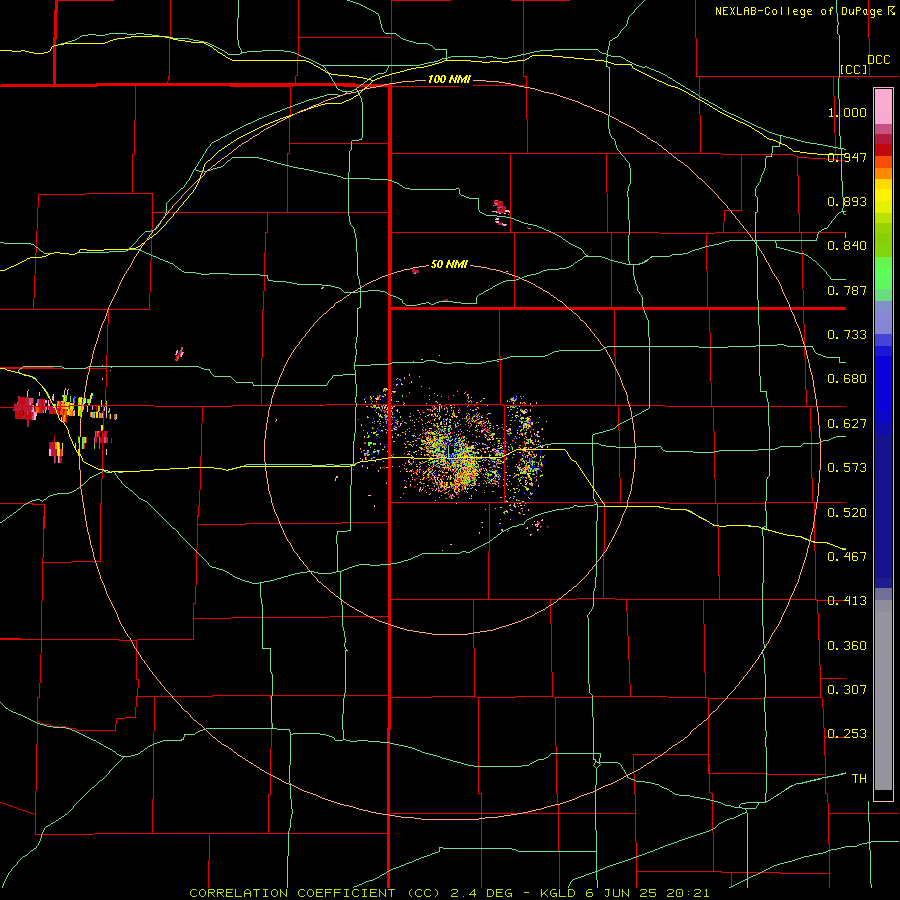The height and width of the screenshot is (900, 900).
Task: Click the "0.947" color bar value
Action: point(847,157)
